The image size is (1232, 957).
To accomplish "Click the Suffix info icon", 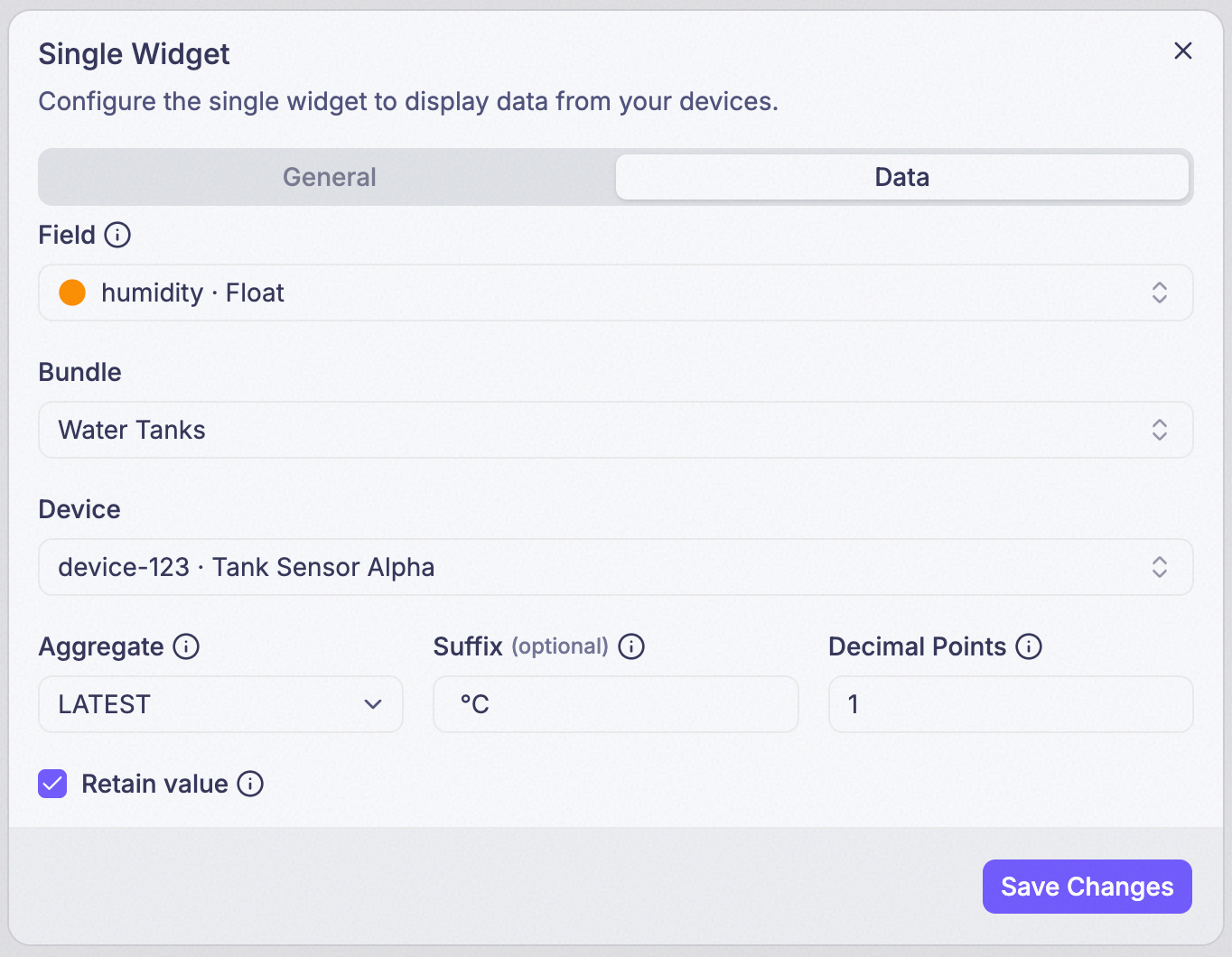I will pos(631,646).
